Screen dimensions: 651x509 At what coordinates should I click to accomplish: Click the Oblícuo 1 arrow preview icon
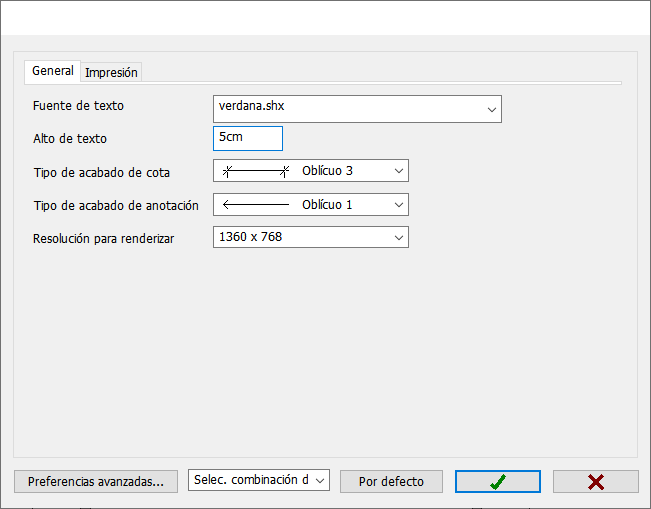pyautogui.click(x=256, y=205)
